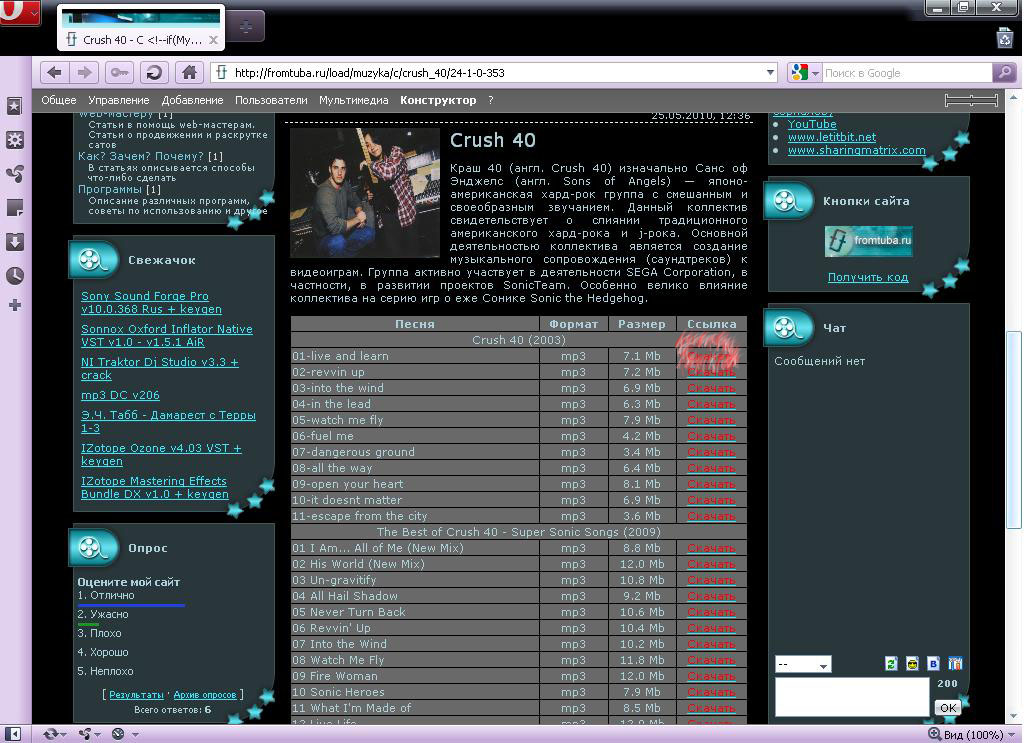
Task: Open the Общее menu
Action: (59, 100)
